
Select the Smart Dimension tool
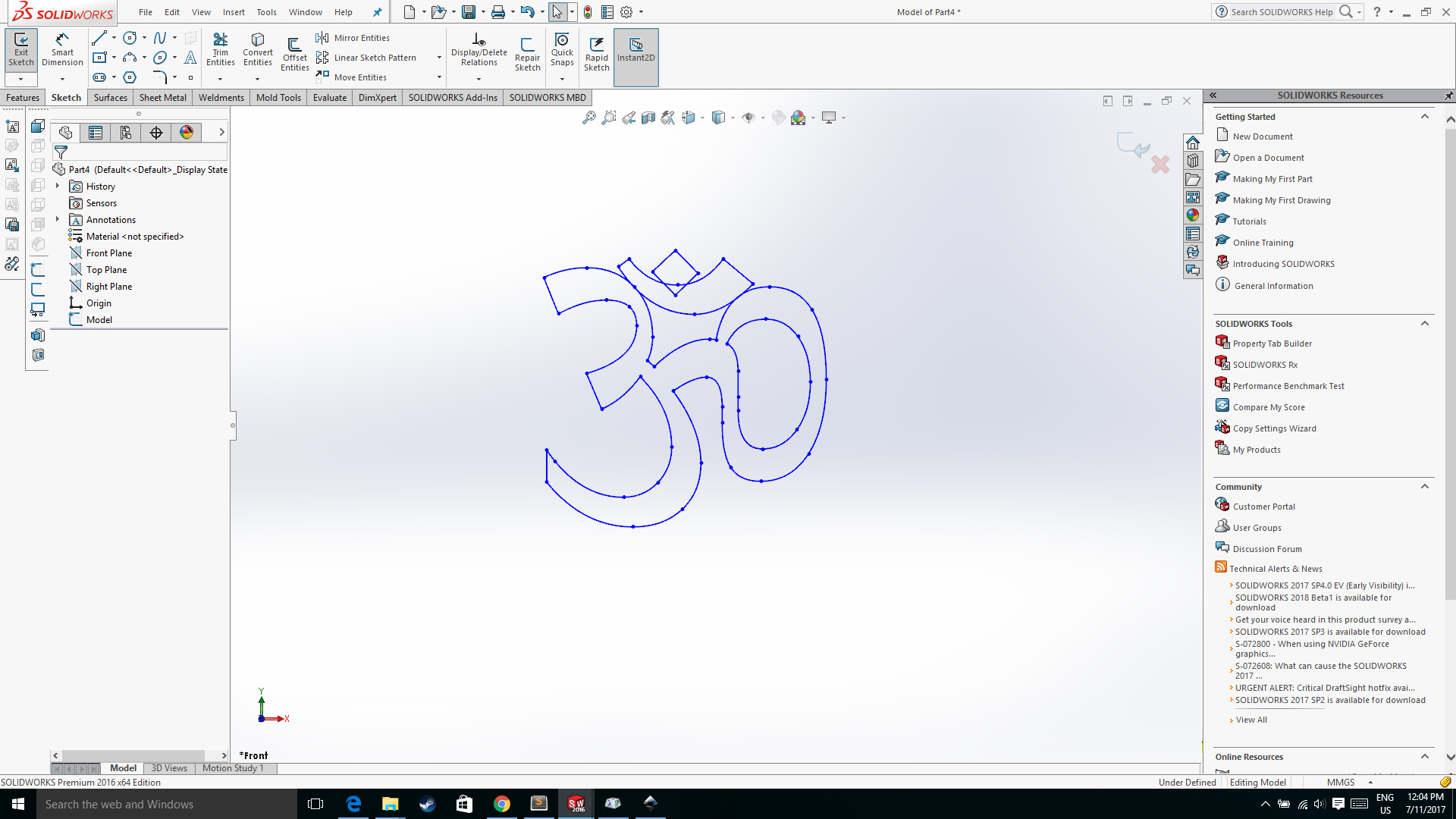point(62,49)
